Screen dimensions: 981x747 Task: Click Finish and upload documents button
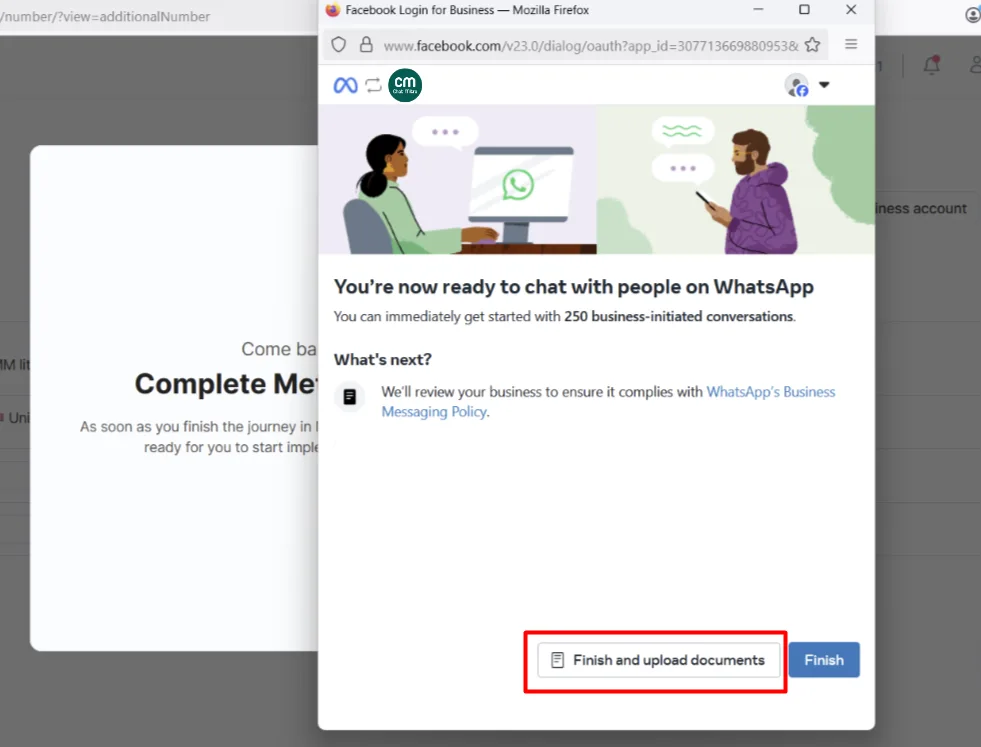pos(658,659)
